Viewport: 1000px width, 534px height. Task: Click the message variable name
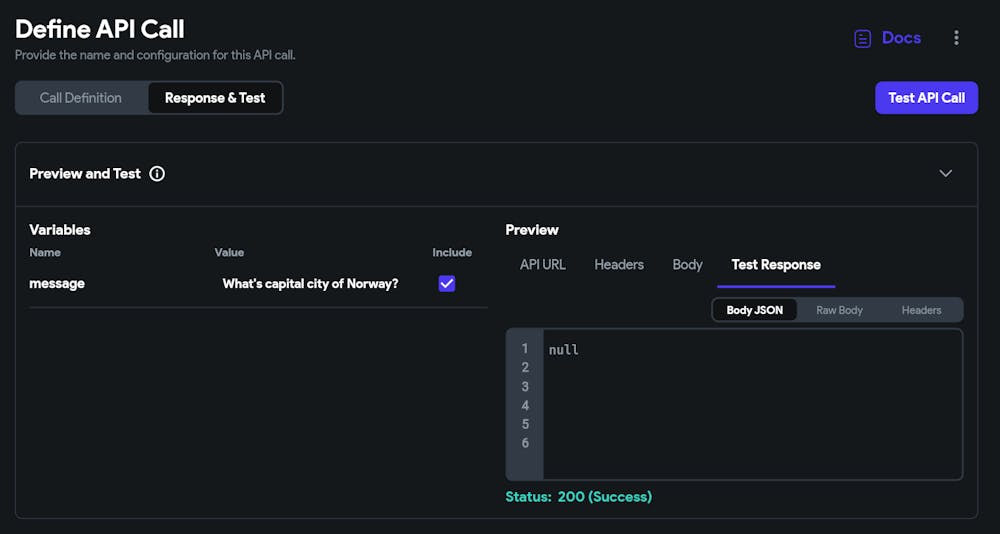coord(57,284)
